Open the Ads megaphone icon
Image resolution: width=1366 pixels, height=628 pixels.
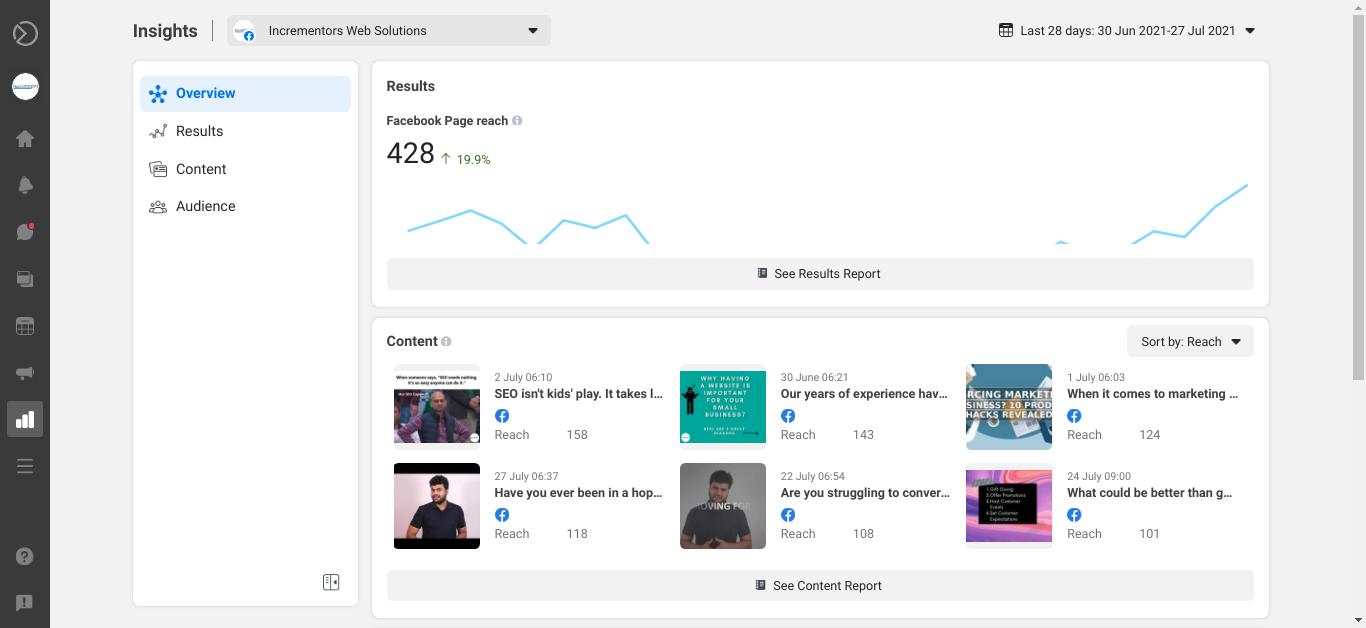25,373
